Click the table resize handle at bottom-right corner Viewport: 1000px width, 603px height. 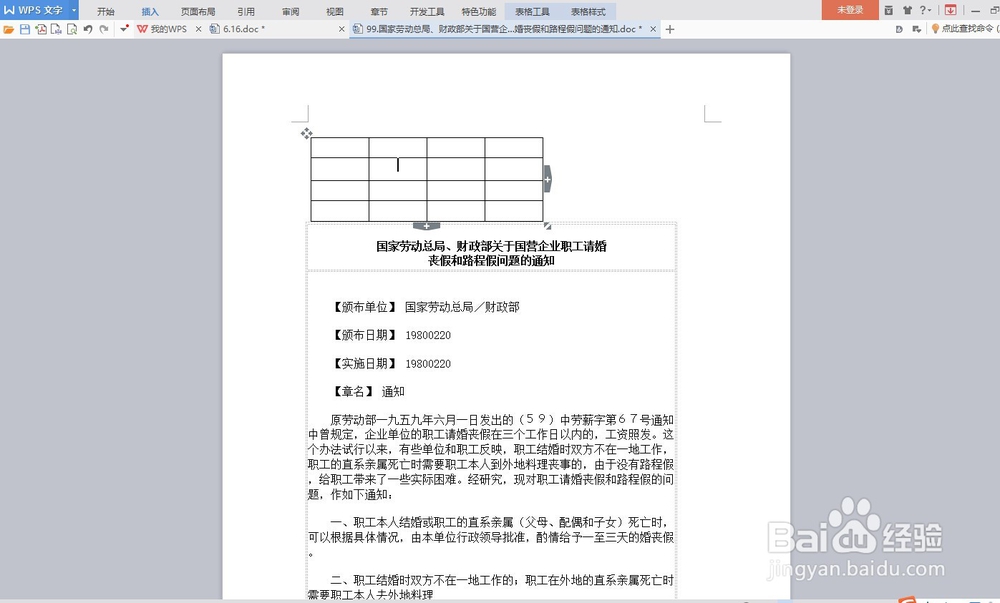click(547, 226)
